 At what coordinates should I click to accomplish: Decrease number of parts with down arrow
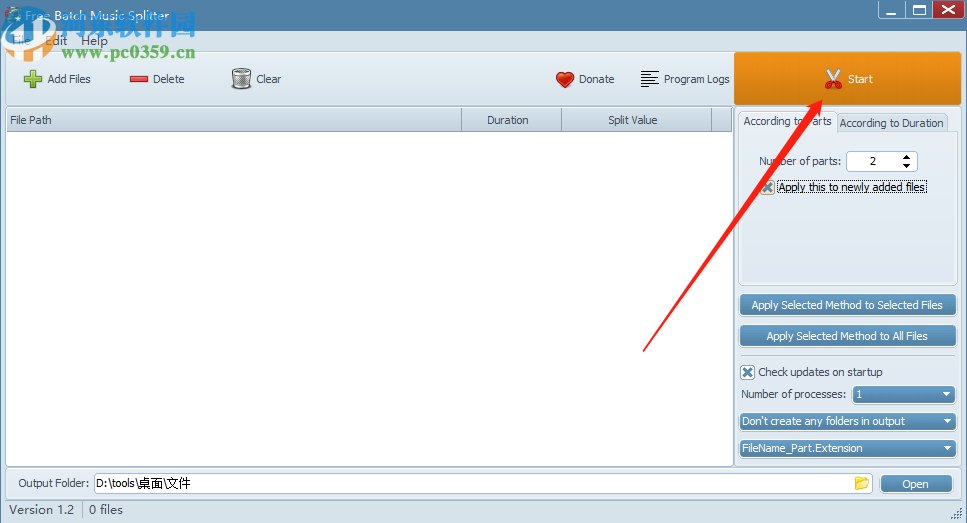tap(906, 165)
